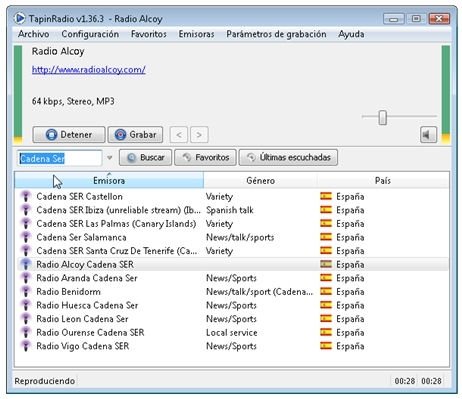Screen dimensions: 462x399
Task: Select the Radio Alcoy Cadena SER station
Action: [x=85, y=264]
